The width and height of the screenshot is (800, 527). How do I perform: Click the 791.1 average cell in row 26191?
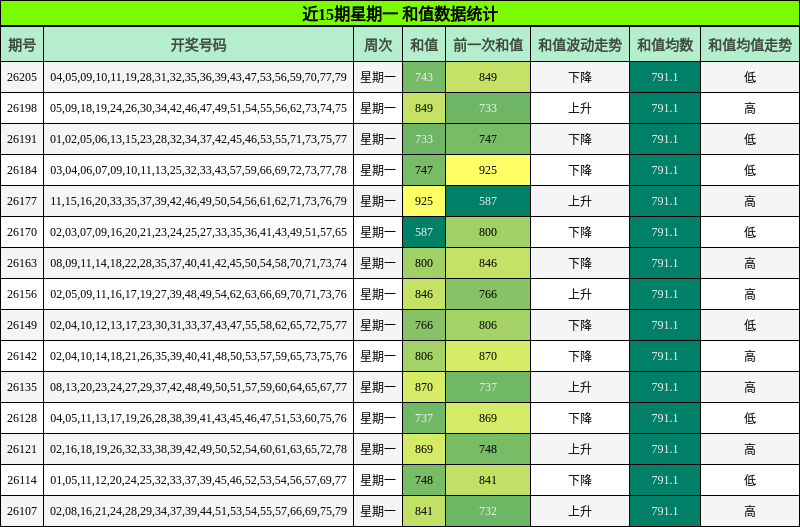pos(665,139)
